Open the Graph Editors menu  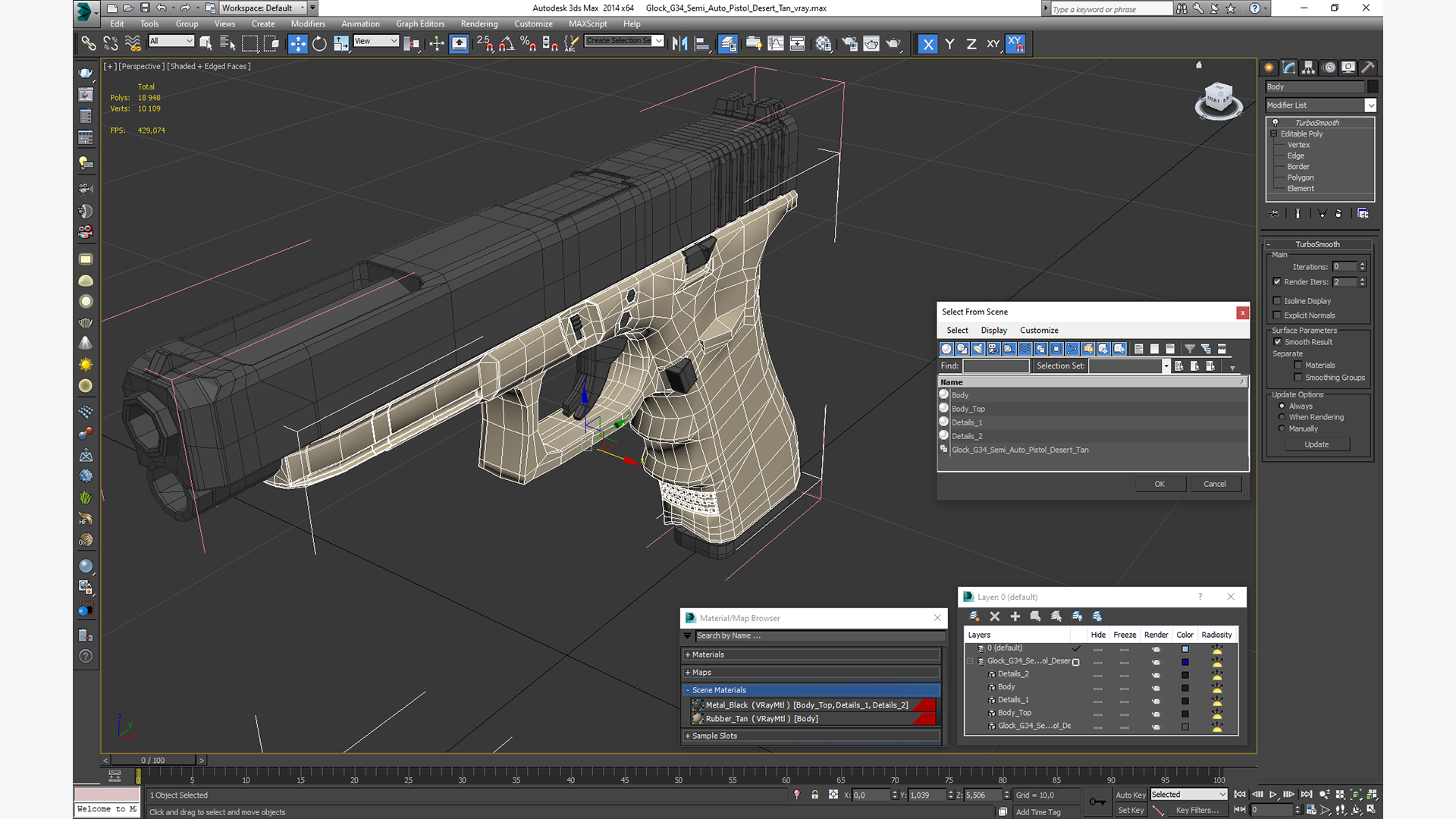[420, 24]
